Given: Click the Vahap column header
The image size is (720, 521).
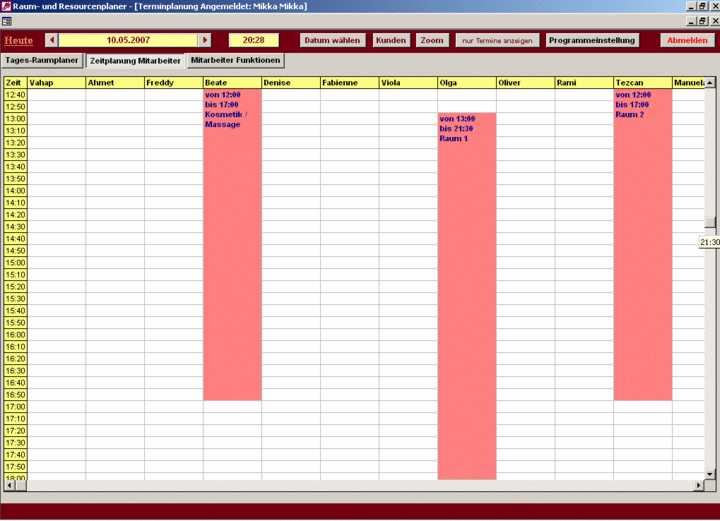Looking at the screenshot, I should 56,83.
